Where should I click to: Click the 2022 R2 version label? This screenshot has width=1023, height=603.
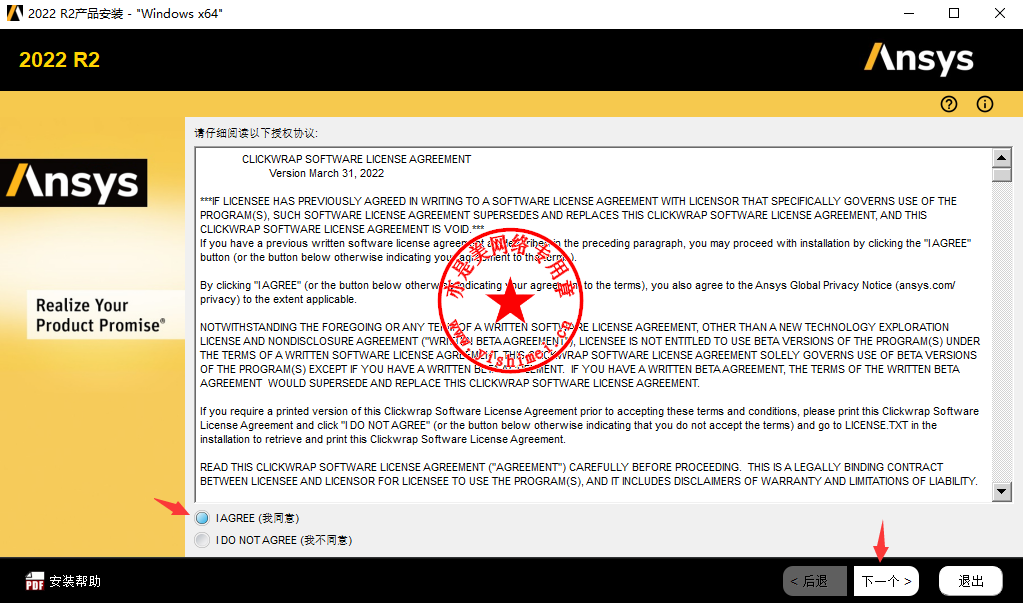[59, 60]
